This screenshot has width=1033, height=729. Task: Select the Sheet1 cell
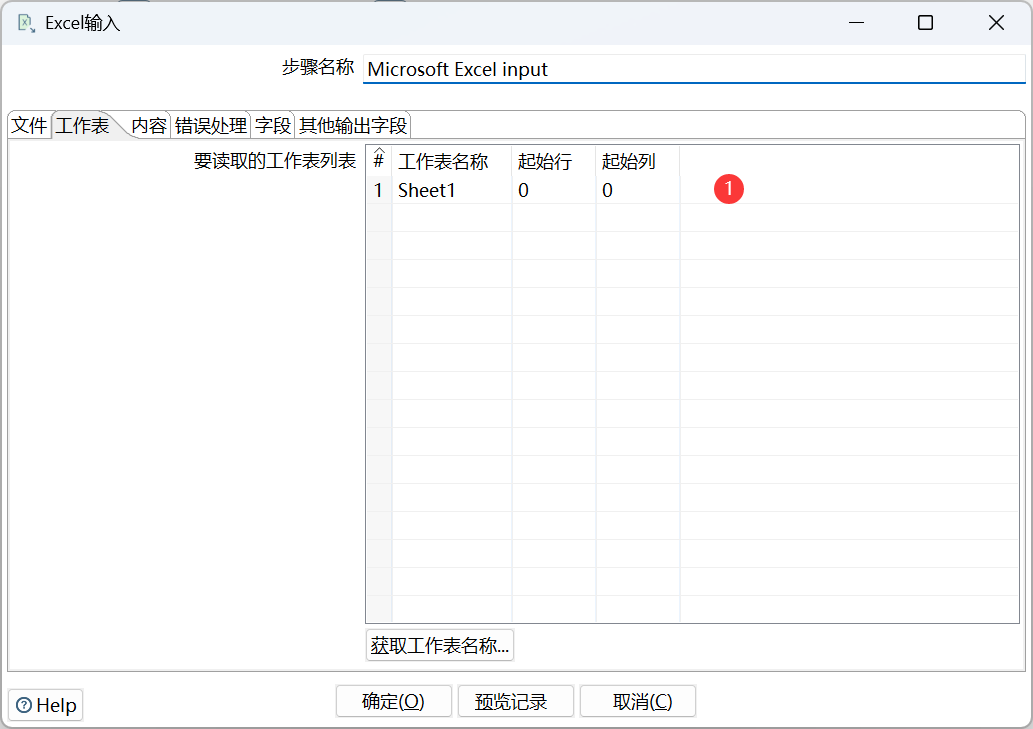pyautogui.click(x=452, y=190)
